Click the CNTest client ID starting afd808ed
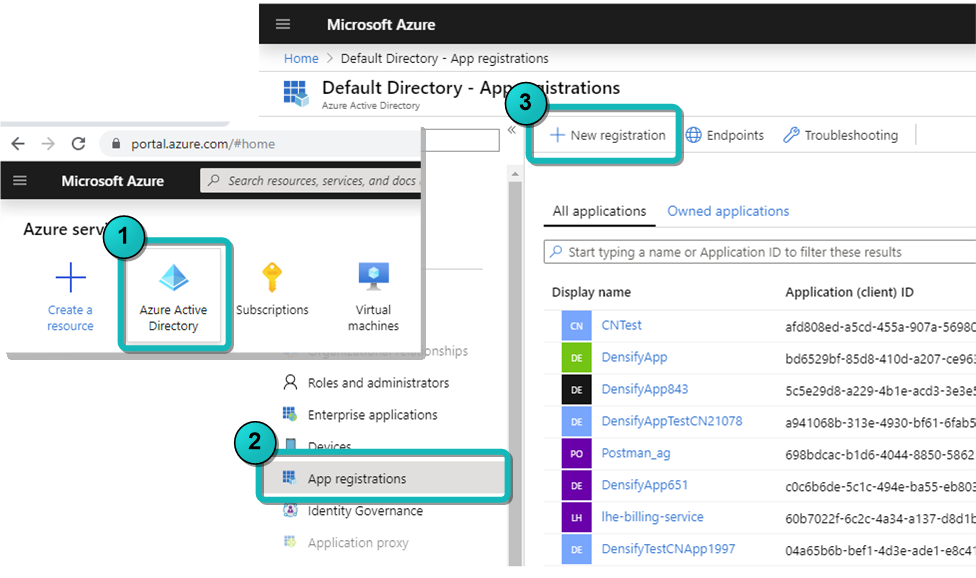976x578 pixels. pyautogui.click(x=880, y=327)
